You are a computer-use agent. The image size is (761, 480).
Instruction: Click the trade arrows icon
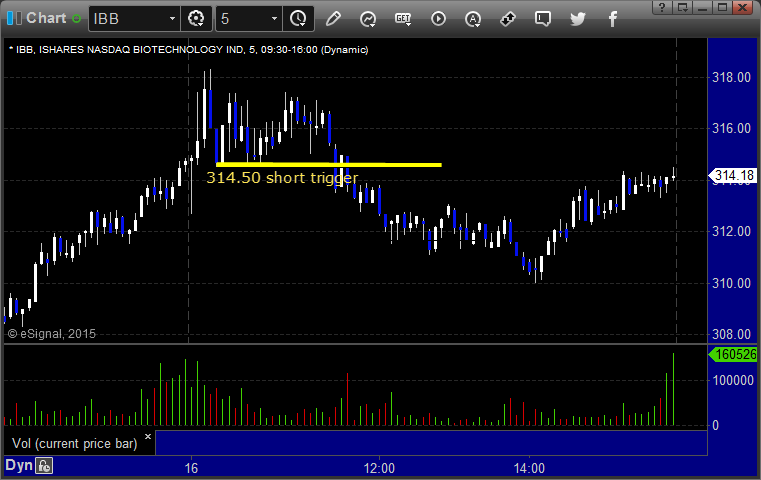(508, 19)
